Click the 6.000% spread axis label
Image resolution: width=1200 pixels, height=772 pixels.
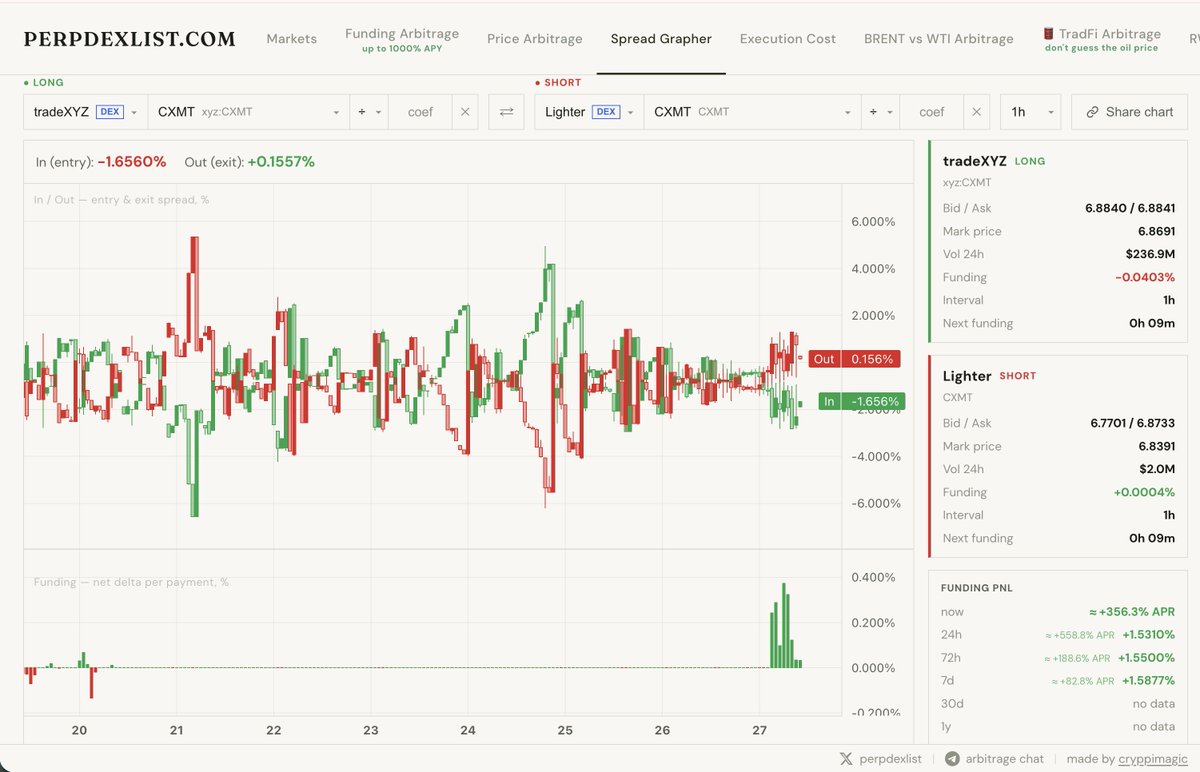pos(873,222)
